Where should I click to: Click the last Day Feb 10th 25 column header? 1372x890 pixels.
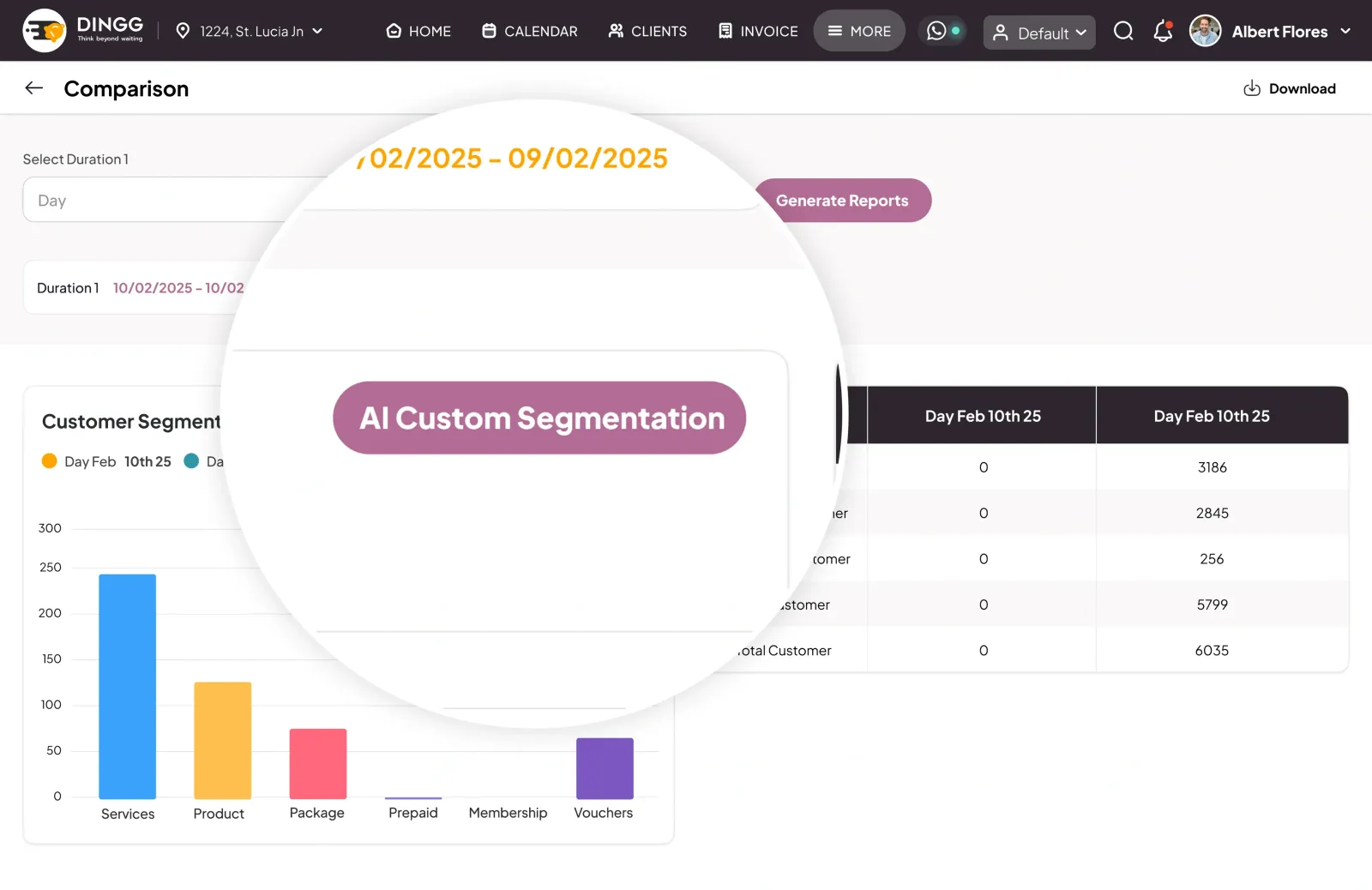pos(1212,416)
